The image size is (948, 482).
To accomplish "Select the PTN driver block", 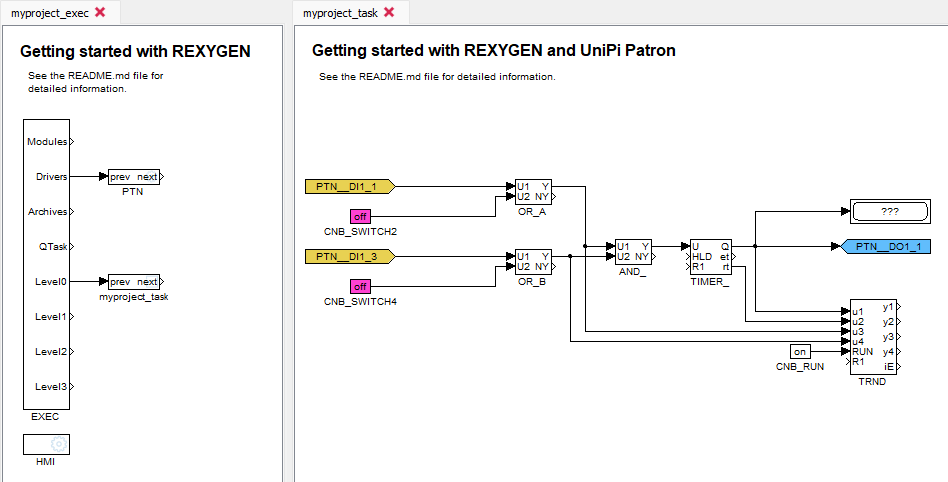I will [133, 177].
